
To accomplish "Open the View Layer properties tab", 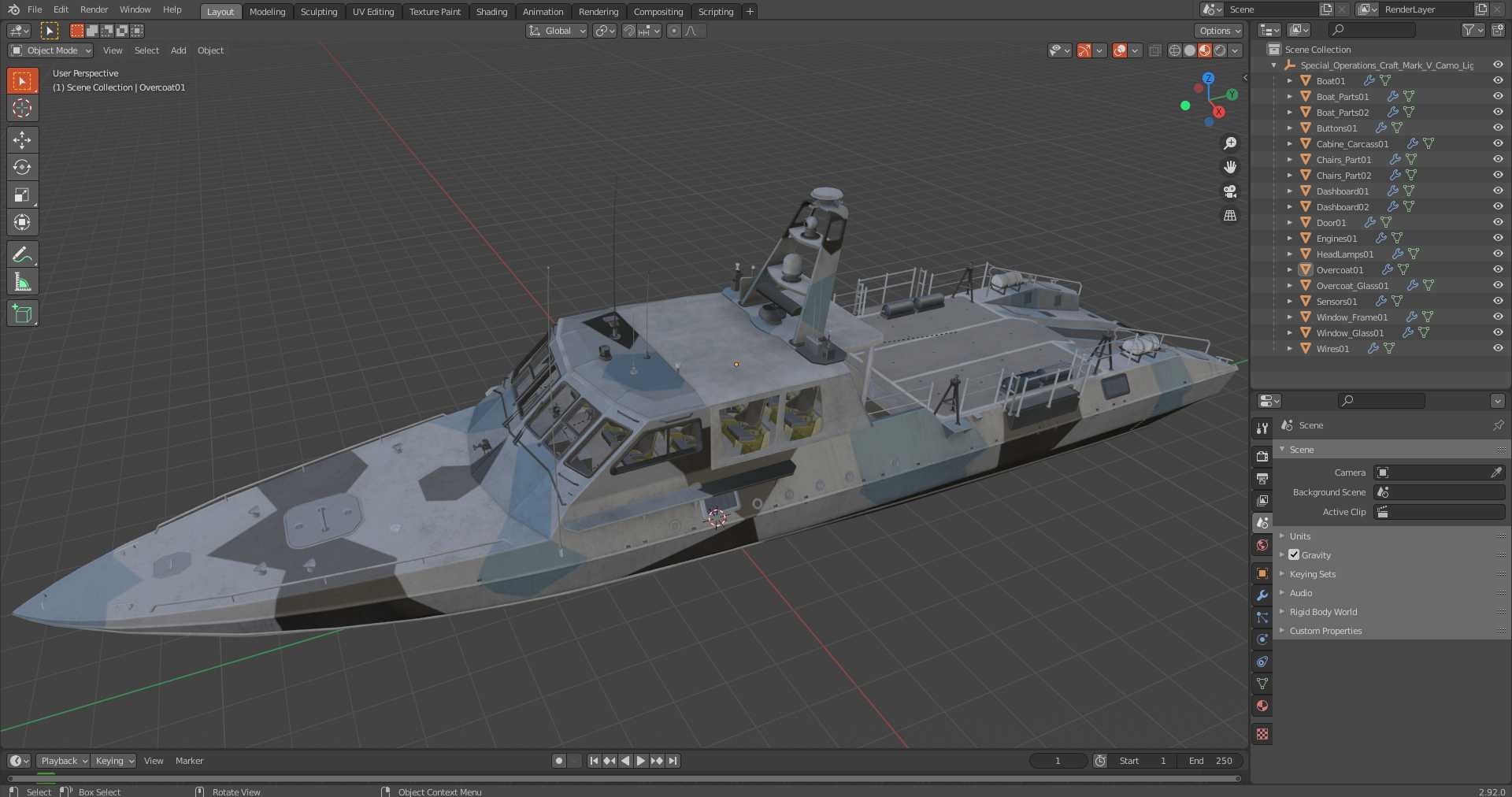I will [x=1262, y=500].
